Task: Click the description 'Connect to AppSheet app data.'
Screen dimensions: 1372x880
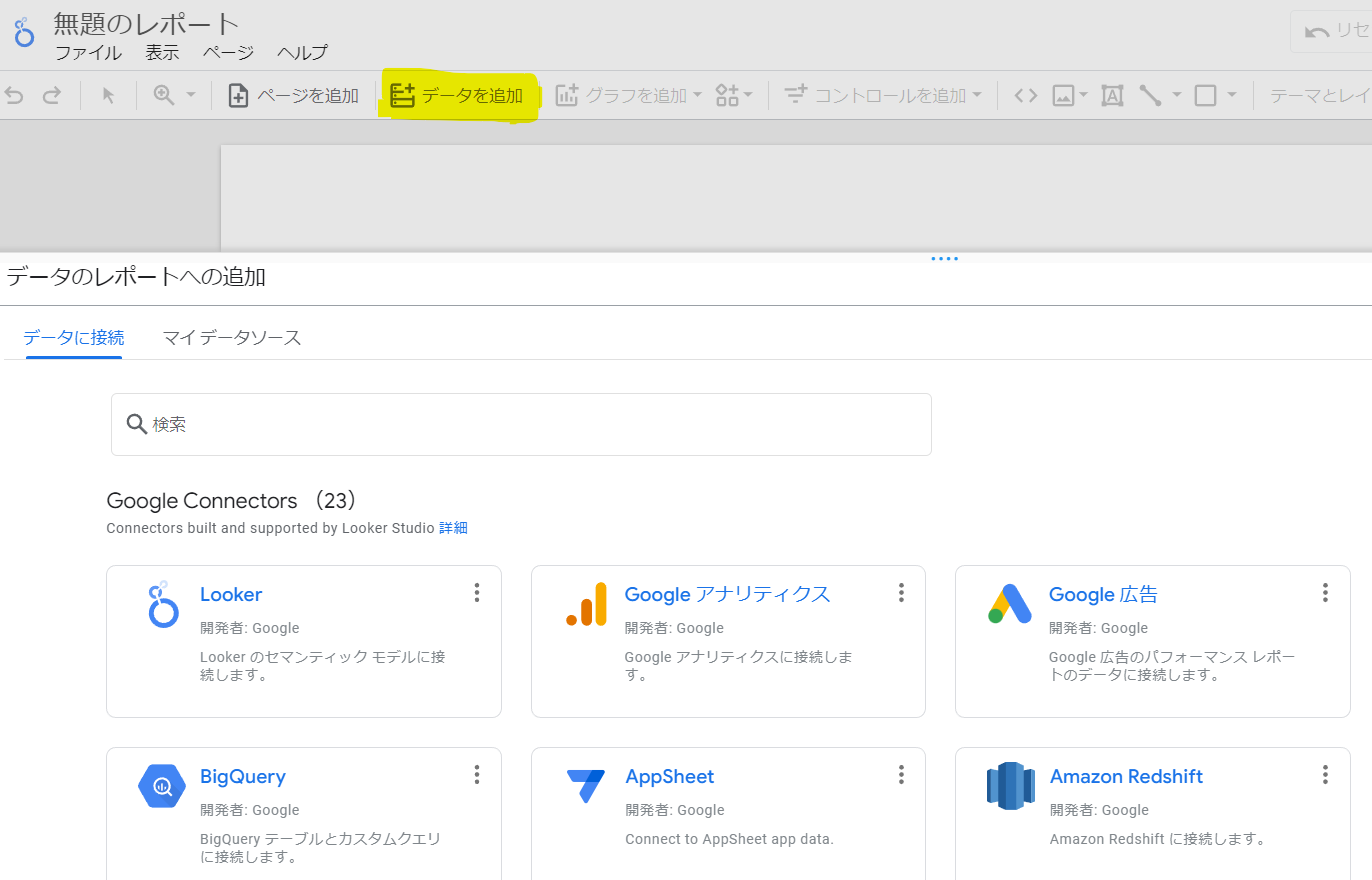Action: coord(730,839)
